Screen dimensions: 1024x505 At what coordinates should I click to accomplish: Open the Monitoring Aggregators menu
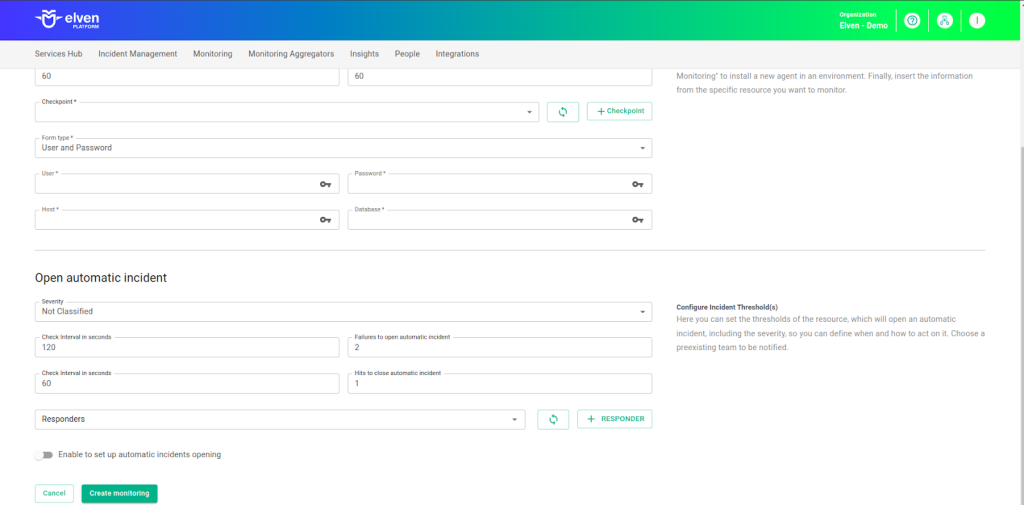291,54
